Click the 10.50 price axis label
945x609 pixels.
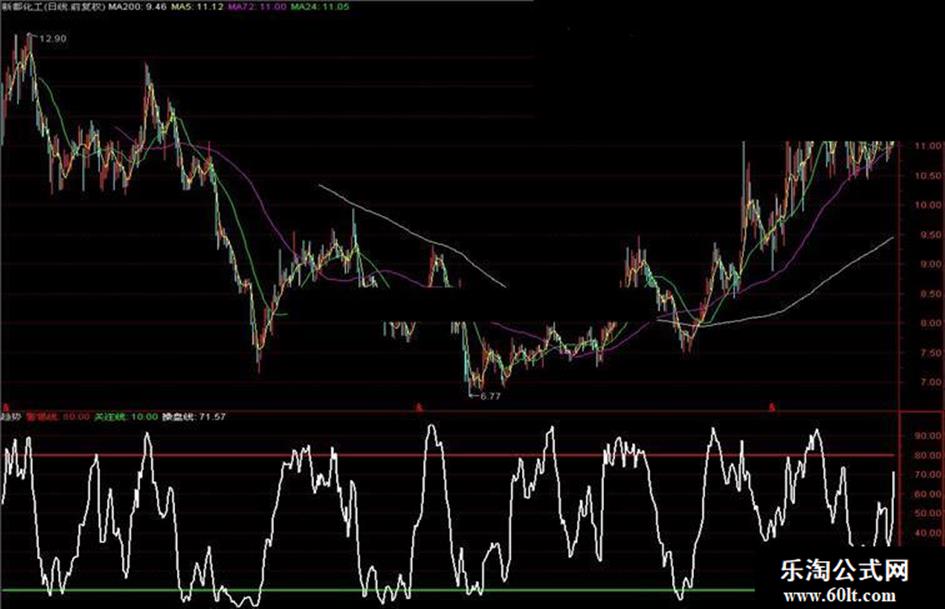(x=928, y=176)
